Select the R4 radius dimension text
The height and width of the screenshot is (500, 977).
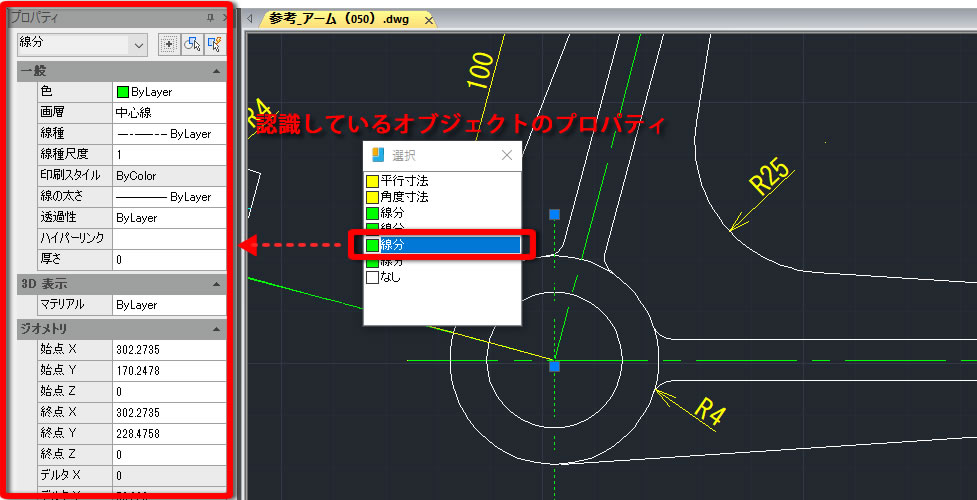pyautogui.click(x=710, y=410)
